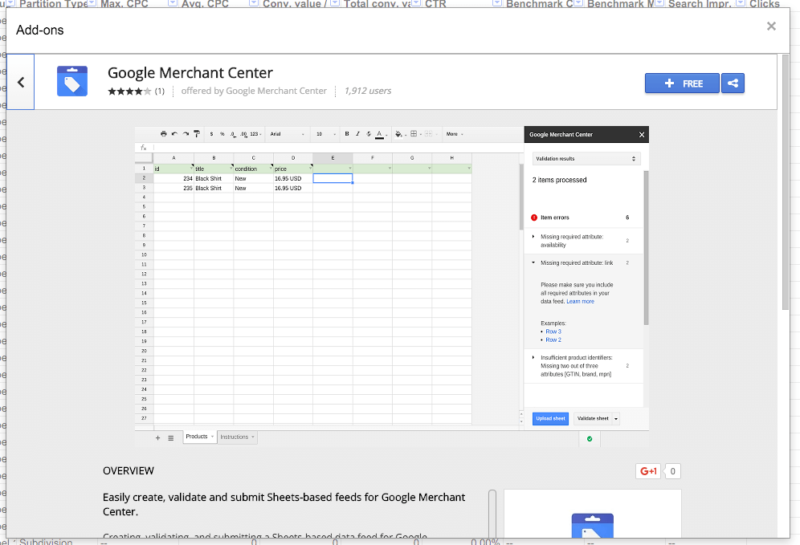The width and height of the screenshot is (800, 545).
Task: Click the four-star rating
Action: [x=129, y=91]
